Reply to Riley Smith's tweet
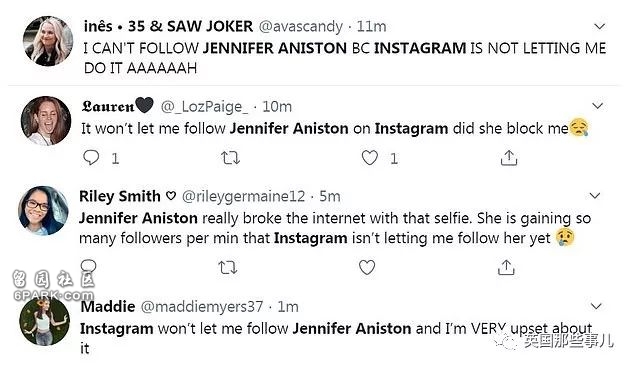Screen dimensions: 634x368 coord(89,266)
